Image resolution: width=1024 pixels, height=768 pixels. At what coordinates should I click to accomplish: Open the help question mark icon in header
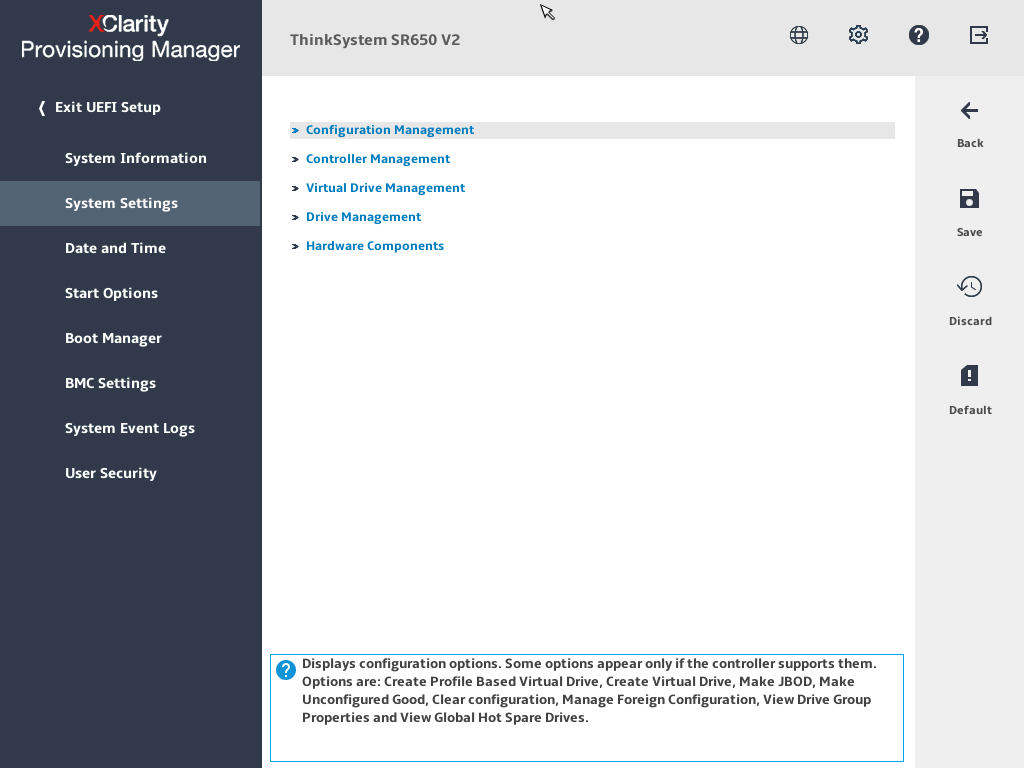pos(919,35)
